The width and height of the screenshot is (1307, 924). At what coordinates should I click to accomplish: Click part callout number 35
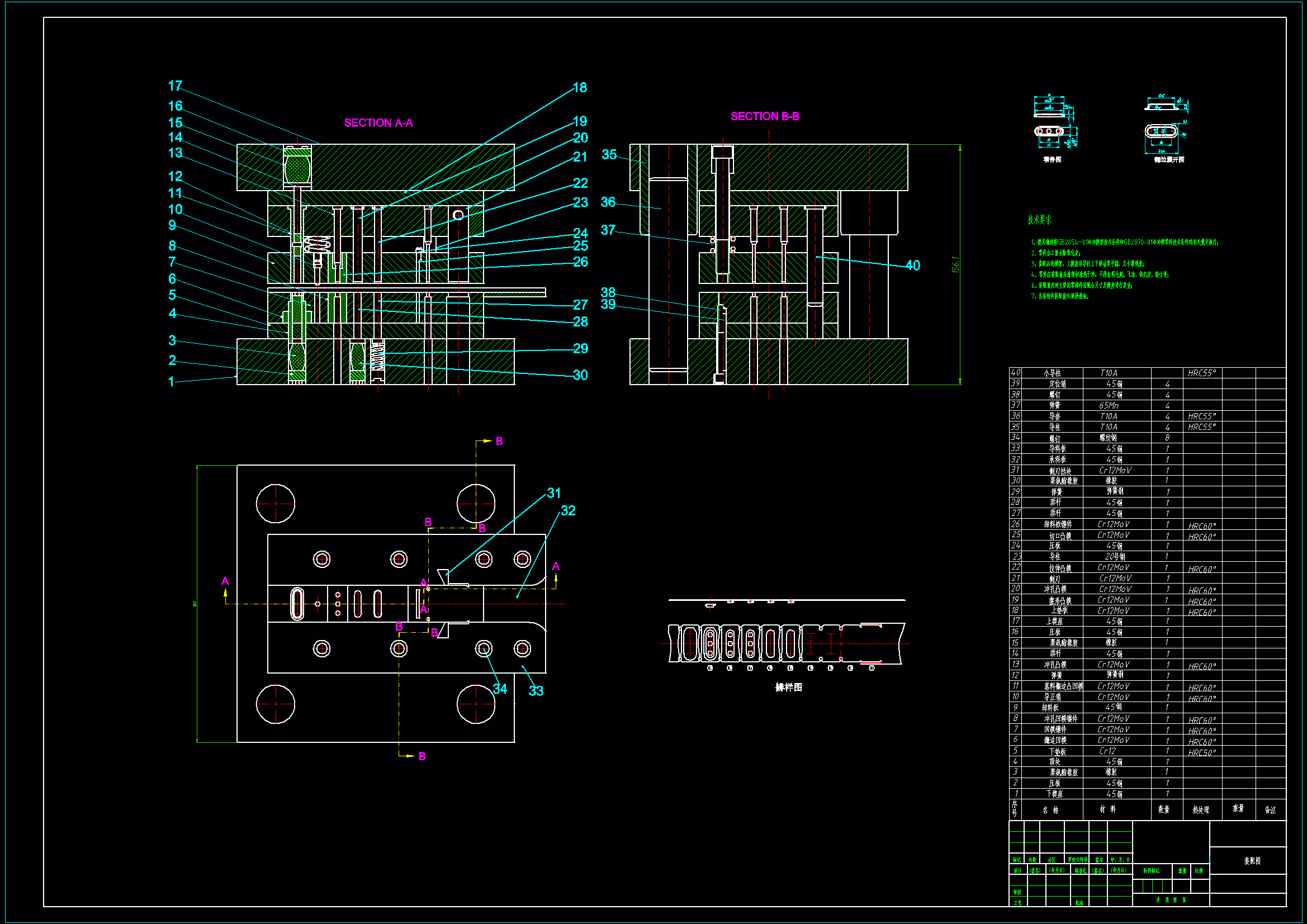609,155
